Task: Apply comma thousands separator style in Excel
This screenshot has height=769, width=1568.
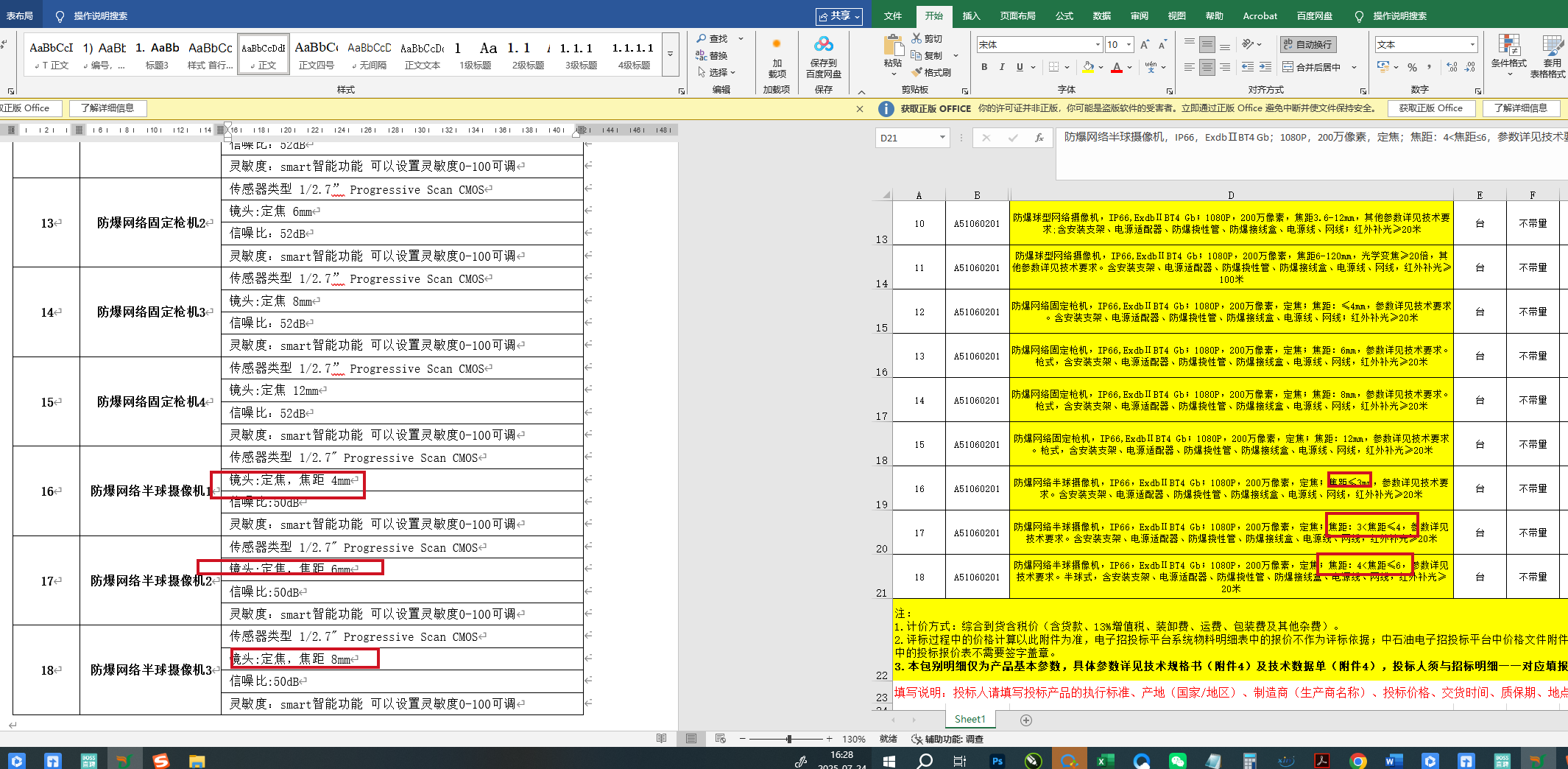Action: [1429, 67]
